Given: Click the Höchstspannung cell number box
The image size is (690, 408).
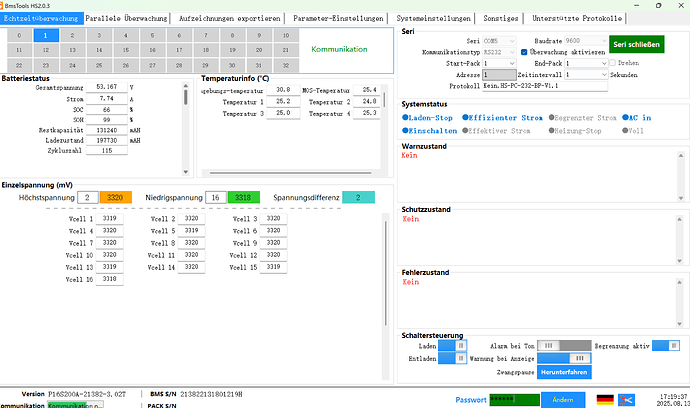Looking at the screenshot, I should (88, 198).
